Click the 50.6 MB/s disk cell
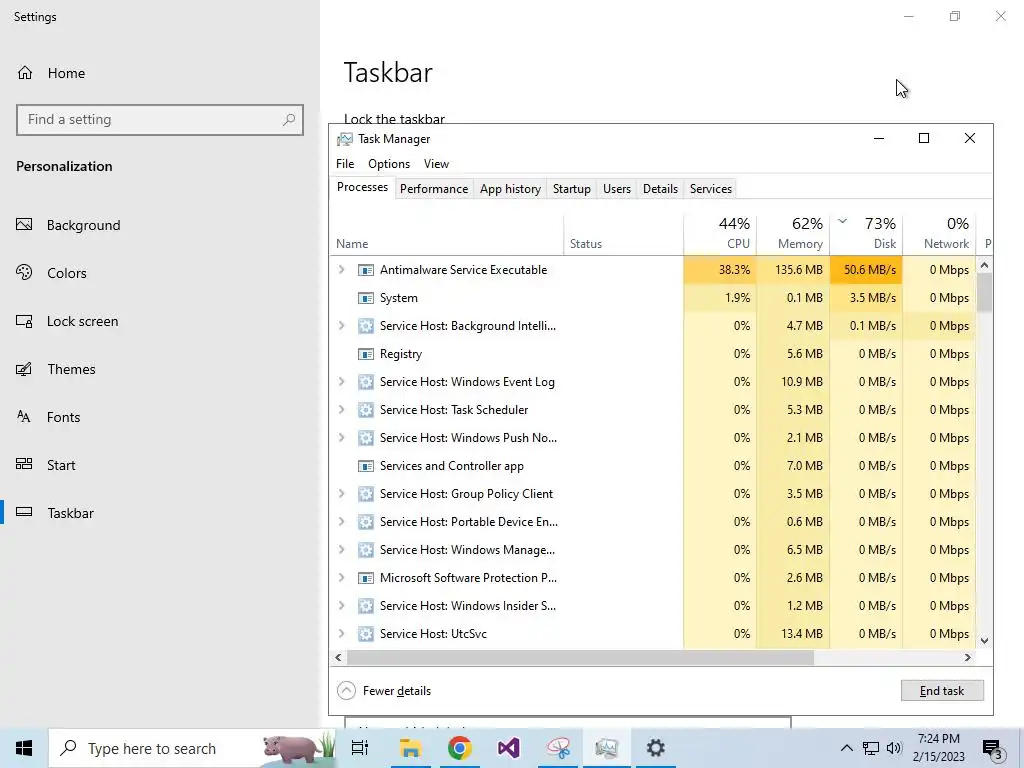This screenshot has width=1024, height=768. point(867,270)
